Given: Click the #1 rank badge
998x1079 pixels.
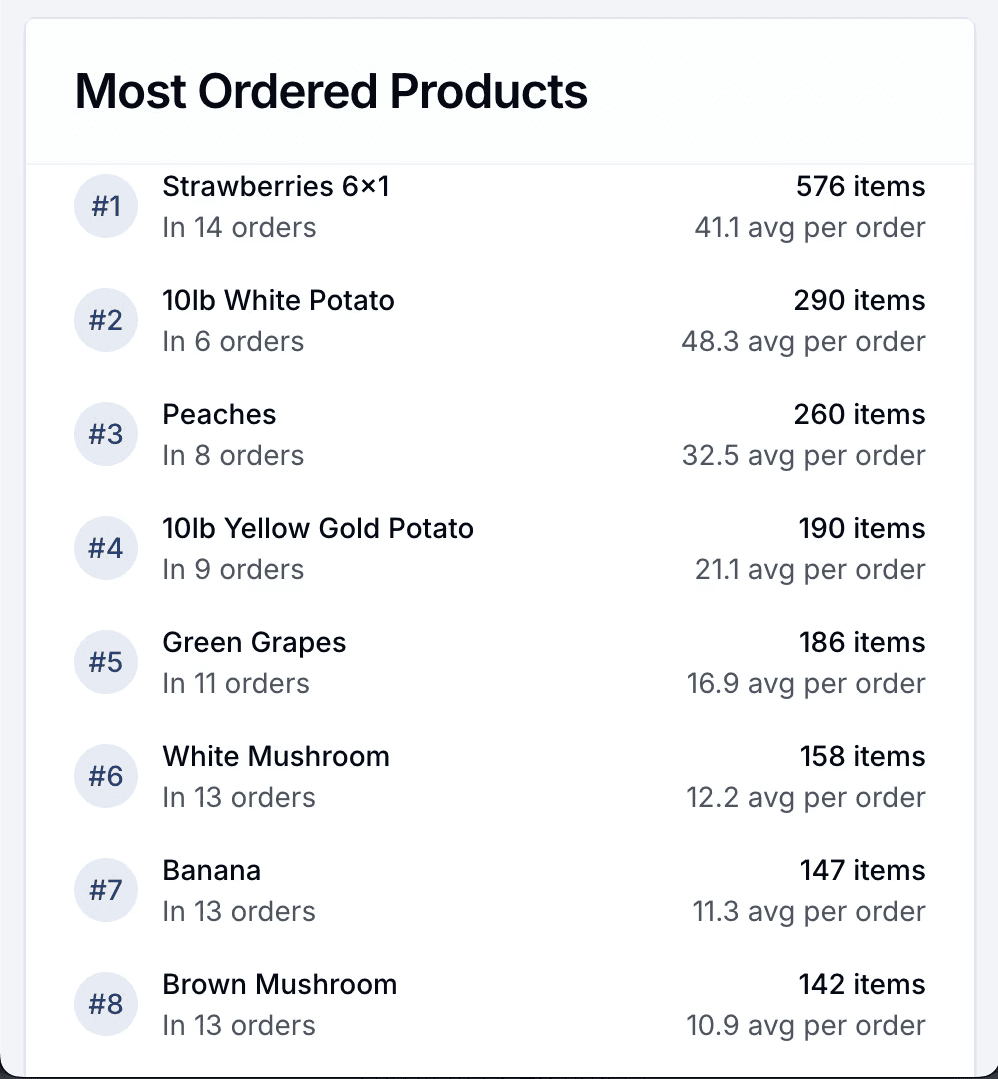Looking at the screenshot, I should [x=106, y=206].
